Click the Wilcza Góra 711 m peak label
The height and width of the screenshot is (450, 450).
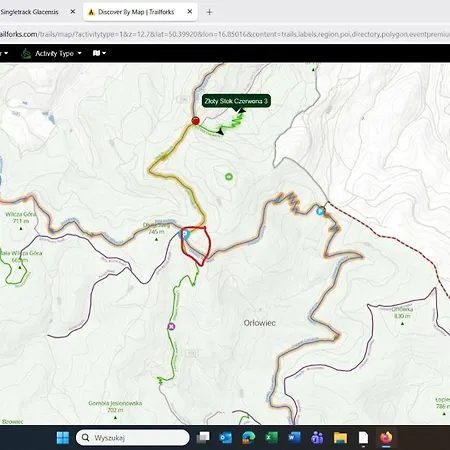[21, 218]
